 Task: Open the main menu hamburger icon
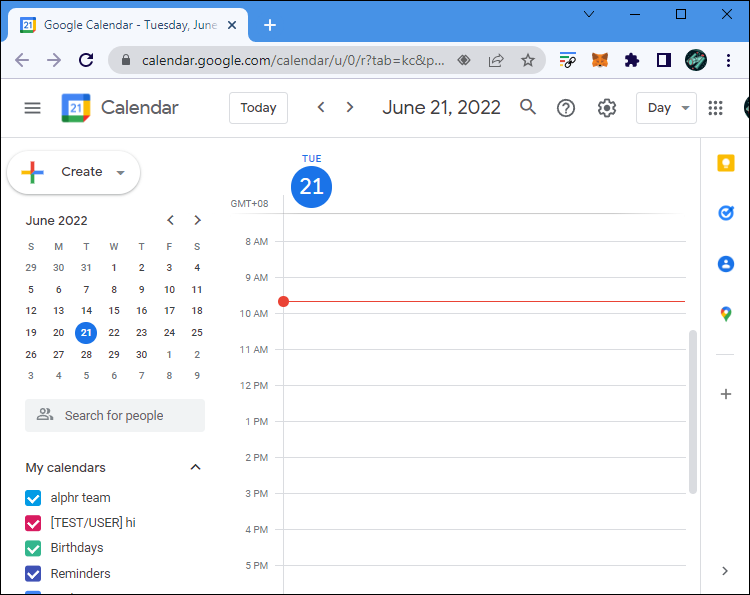33,108
